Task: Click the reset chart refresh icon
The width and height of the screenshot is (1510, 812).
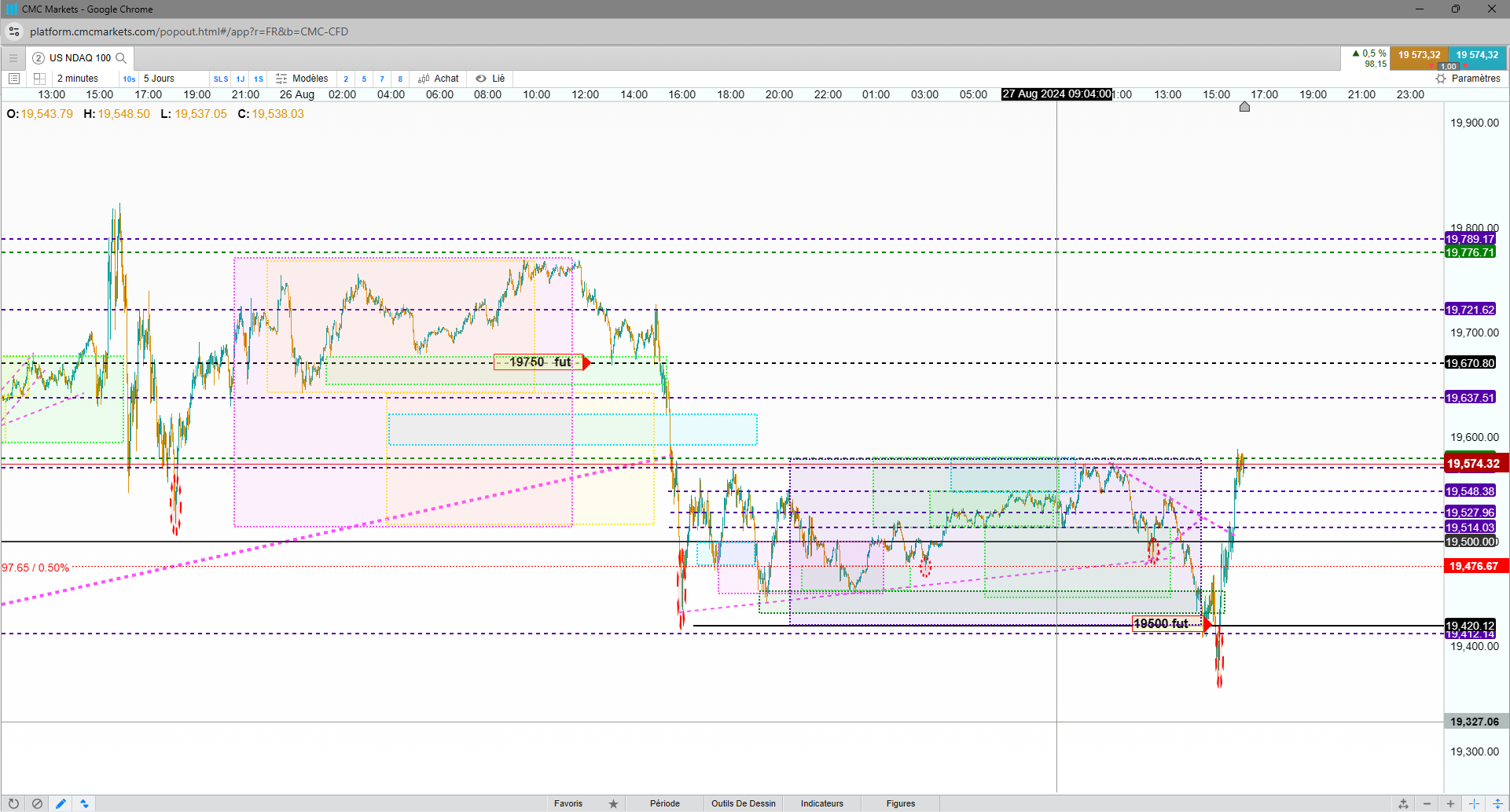Action: [13, 803]
